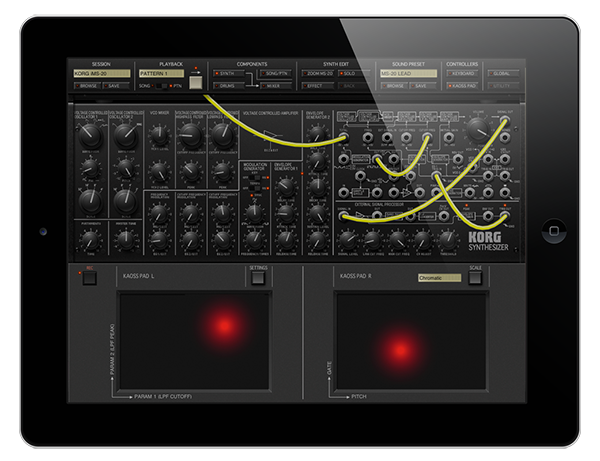Click the LOW CUT FREQ knob

coord(373,240)
